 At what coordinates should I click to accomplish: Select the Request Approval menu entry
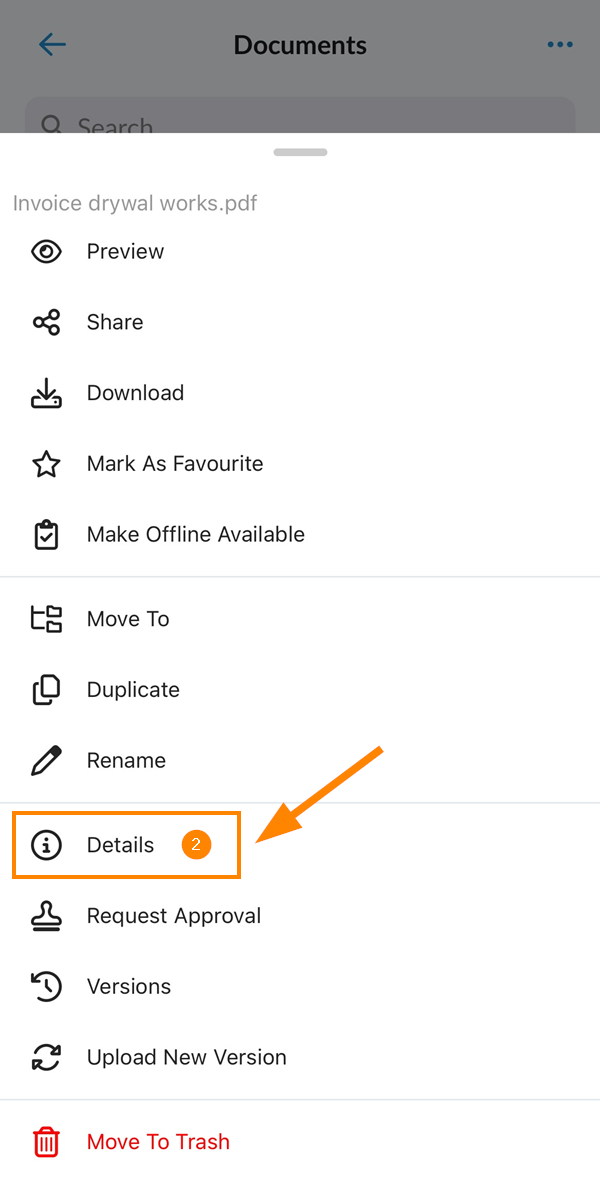click(x=300, y=916)
